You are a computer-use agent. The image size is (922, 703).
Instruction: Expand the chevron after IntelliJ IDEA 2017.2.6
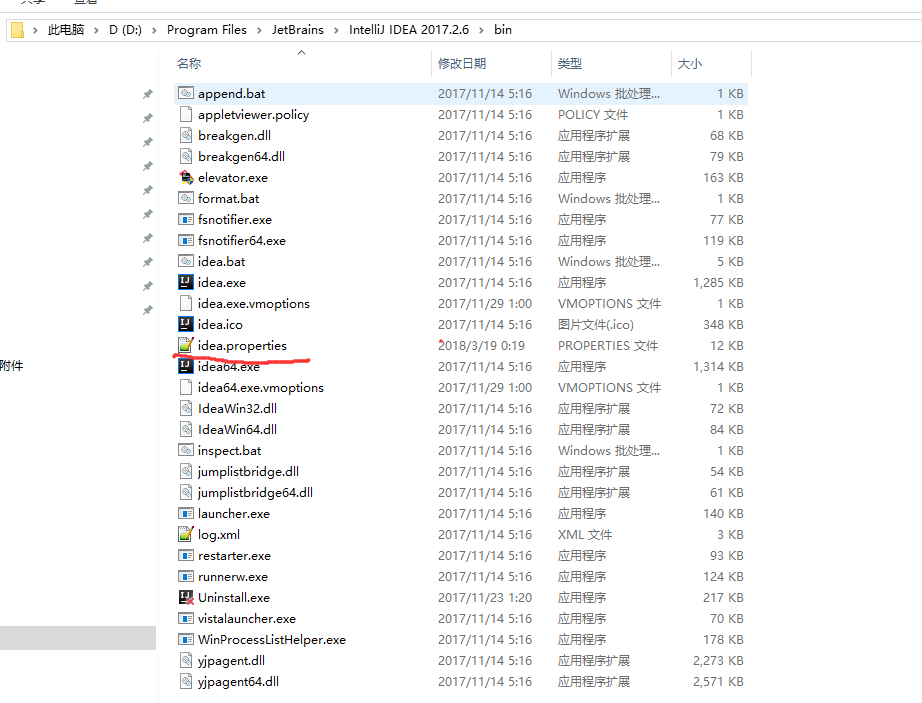coord(481,30)
